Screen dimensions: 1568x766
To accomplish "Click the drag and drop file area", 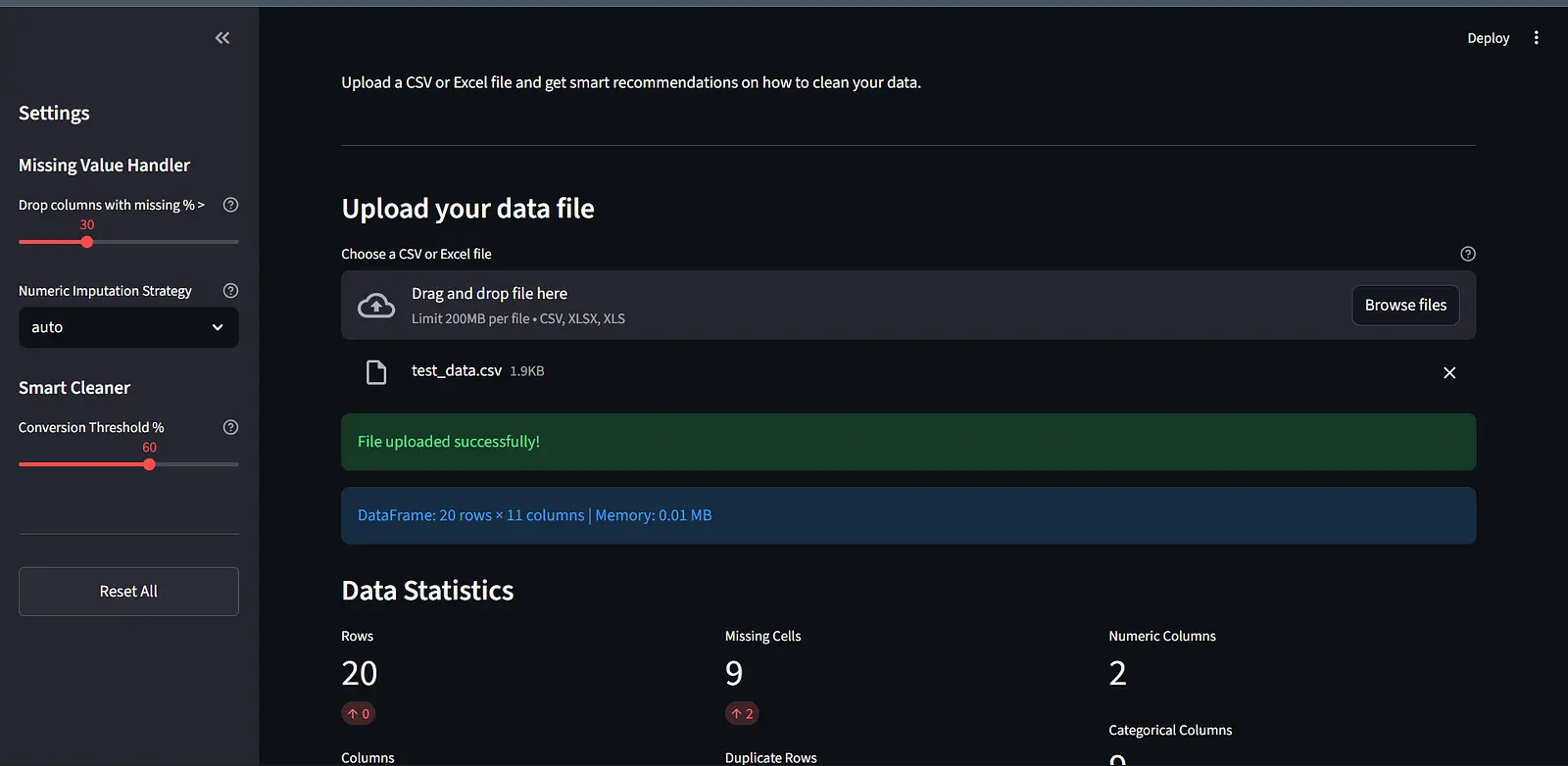I will tap(843, 306).
